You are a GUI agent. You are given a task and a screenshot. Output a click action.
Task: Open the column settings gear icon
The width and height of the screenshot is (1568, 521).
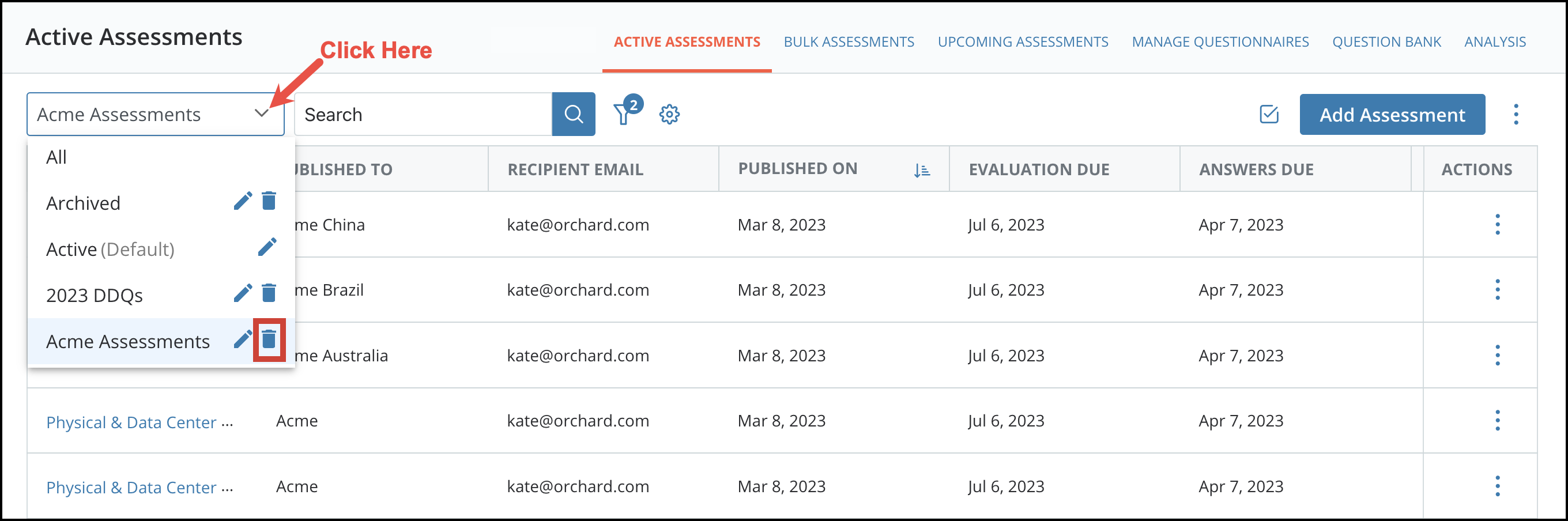click(x=669, y=115)
